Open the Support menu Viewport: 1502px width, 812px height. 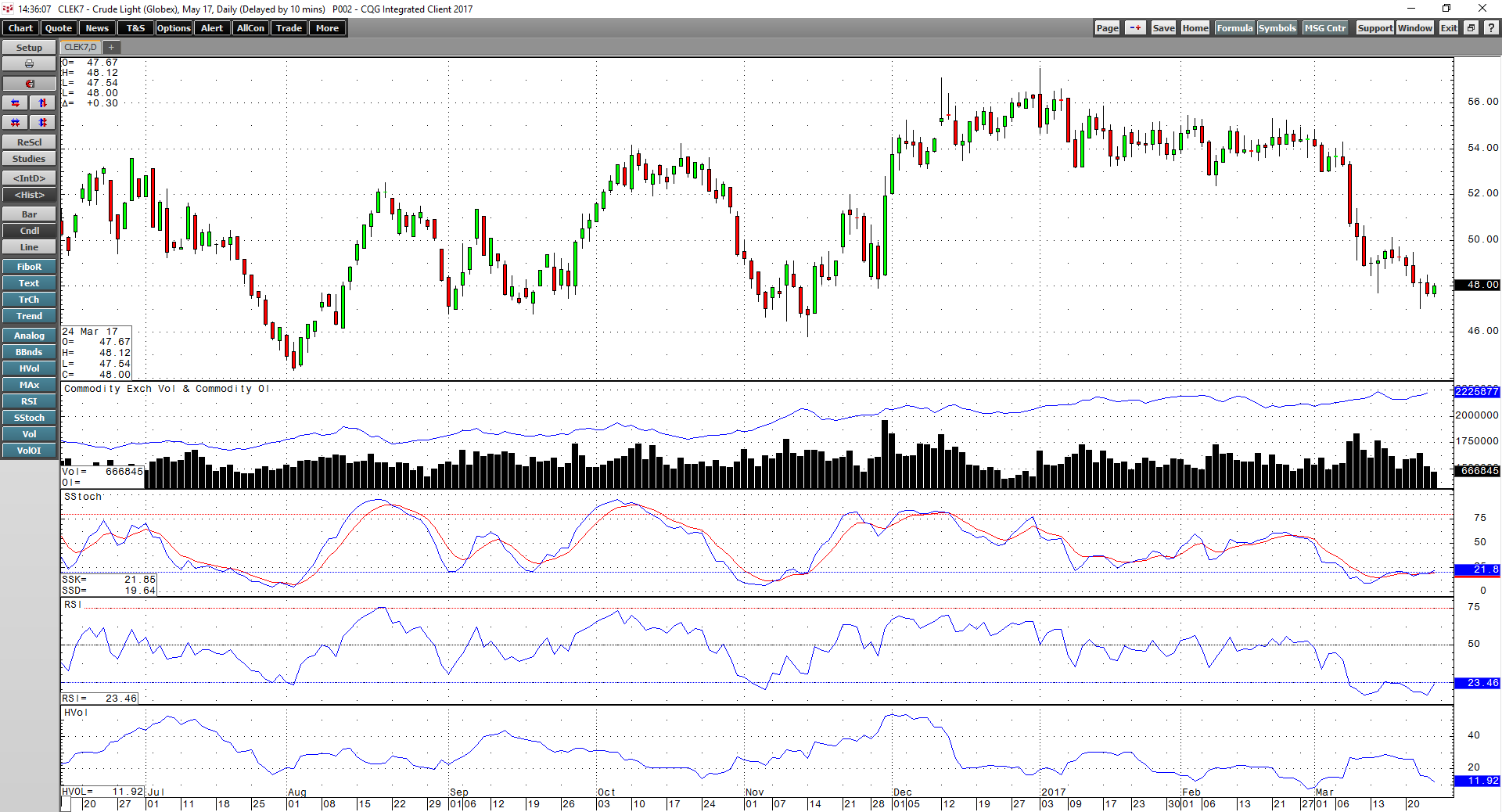click(x=1374, y=28)
